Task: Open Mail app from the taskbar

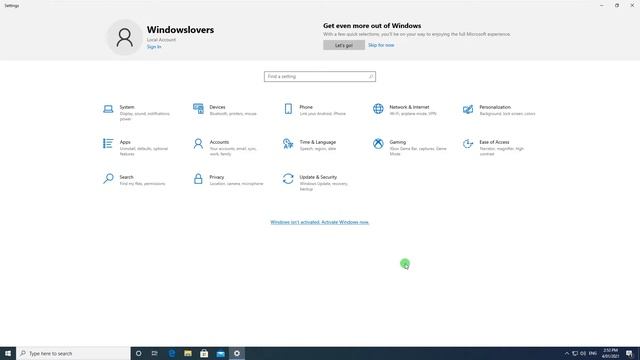Action: click(x=220, y=353)
